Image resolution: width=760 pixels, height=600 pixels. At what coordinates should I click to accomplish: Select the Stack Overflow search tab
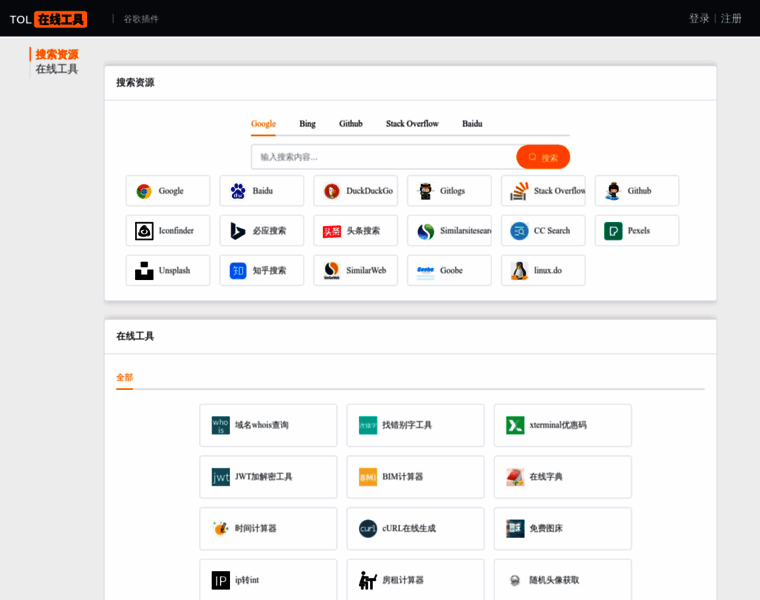coord(412,124)
